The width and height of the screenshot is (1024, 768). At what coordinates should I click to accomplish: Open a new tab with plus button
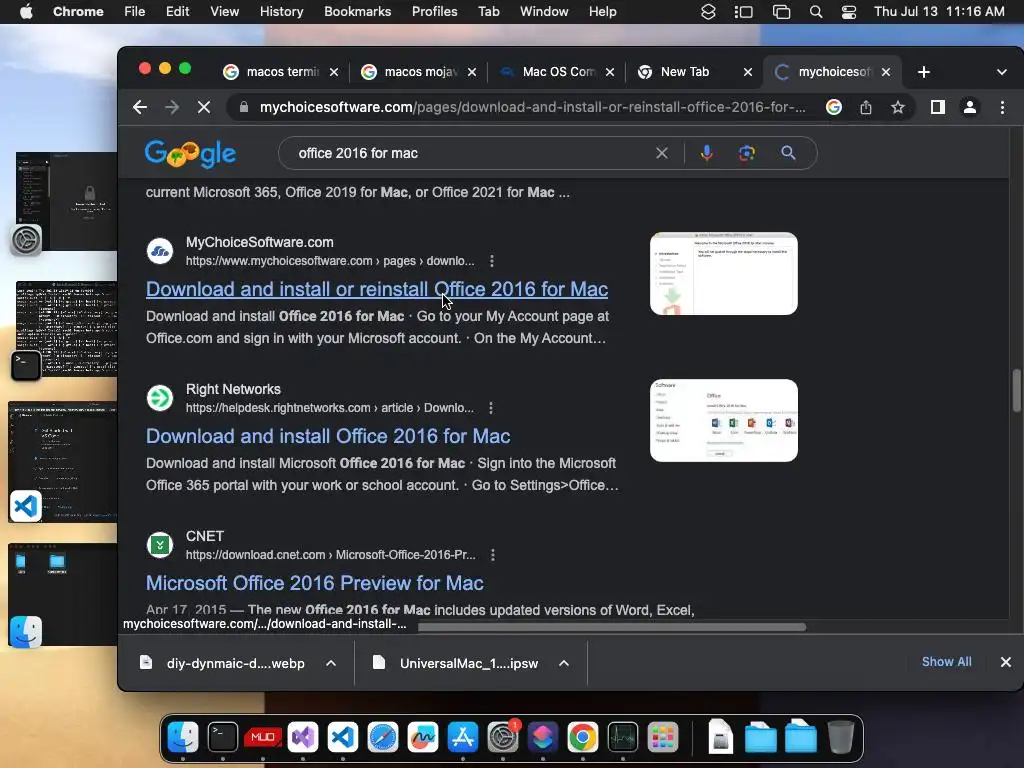923,72
